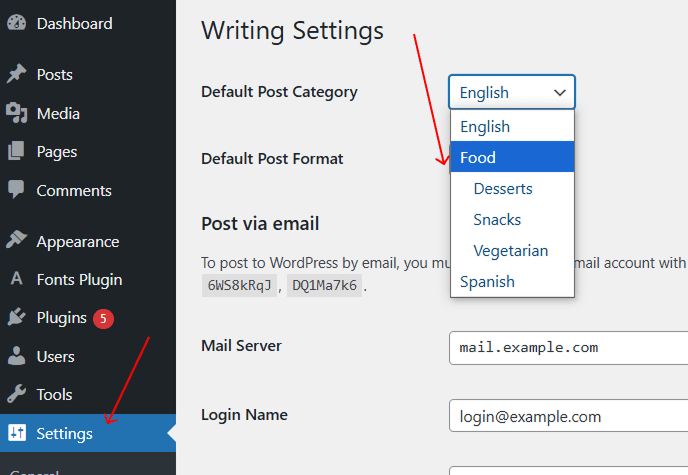Click the Writing Settings heading
The height and width of the screenshot is (475, 688).
point(292,31)
